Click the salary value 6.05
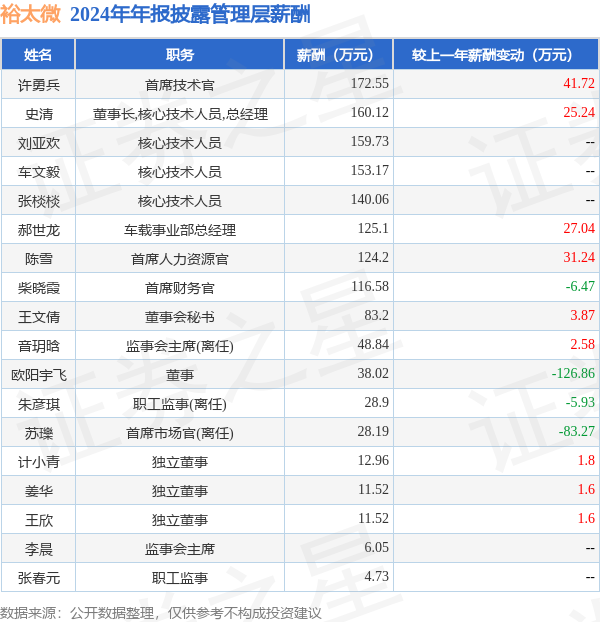The image size is (600, 622). 377,547
